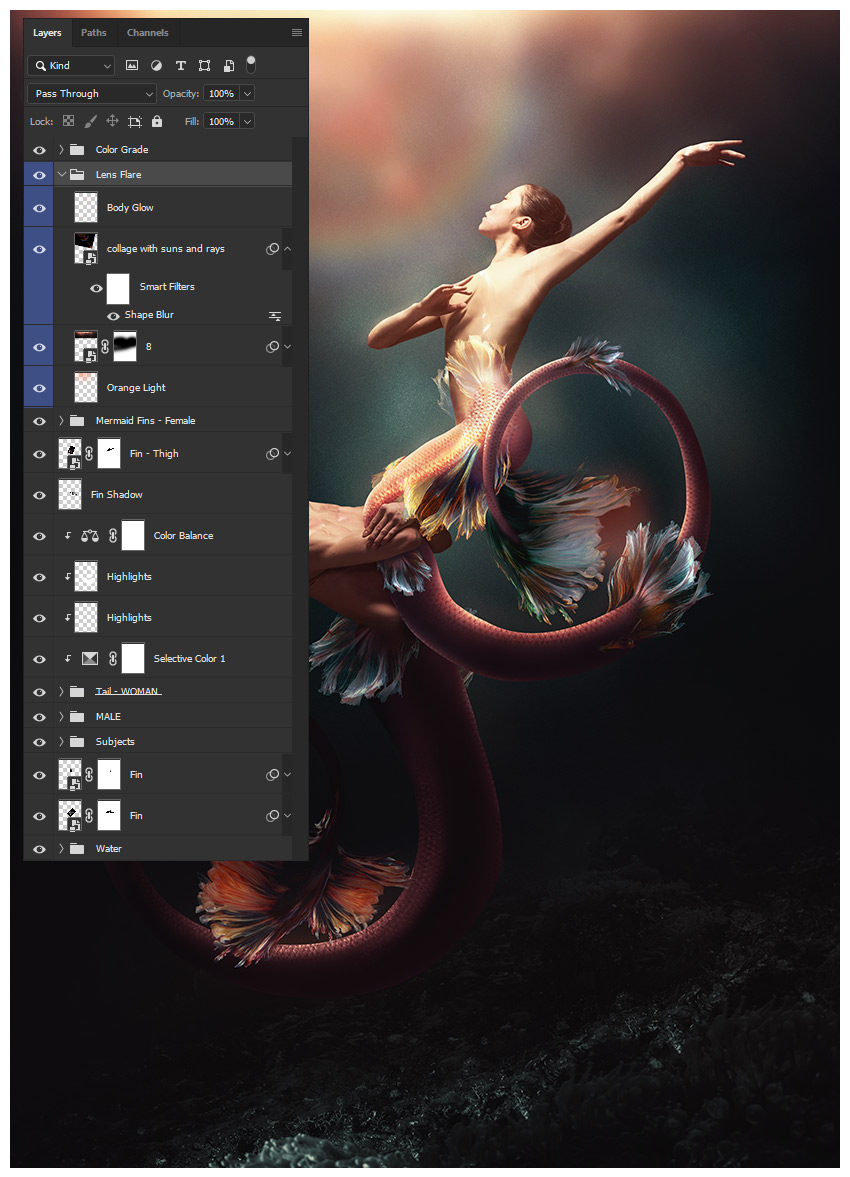Click Fin - Thigh layer mask thumbnail
This screenshot has height=1177, width=850.
click(109, 453)
